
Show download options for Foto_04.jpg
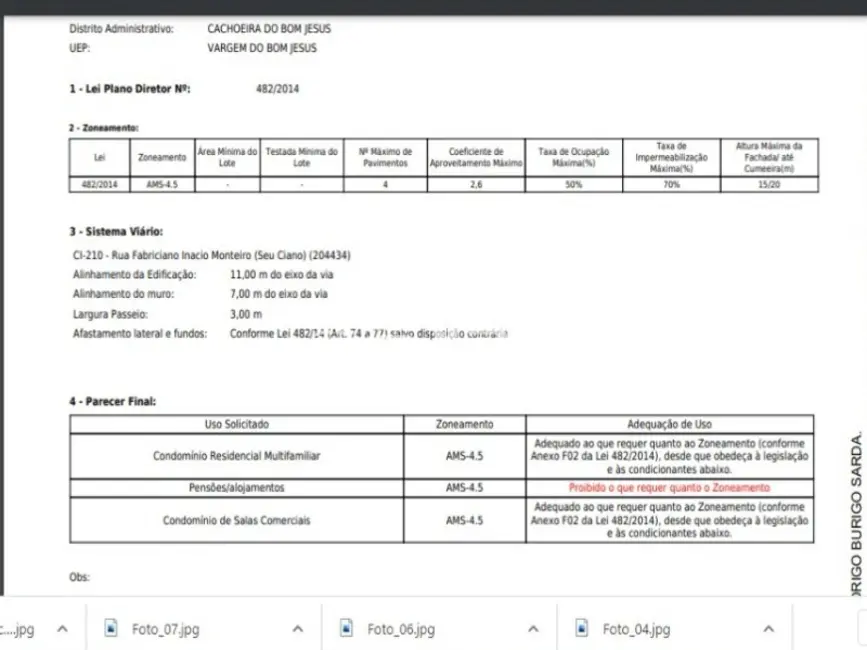[x=768, y=629]
